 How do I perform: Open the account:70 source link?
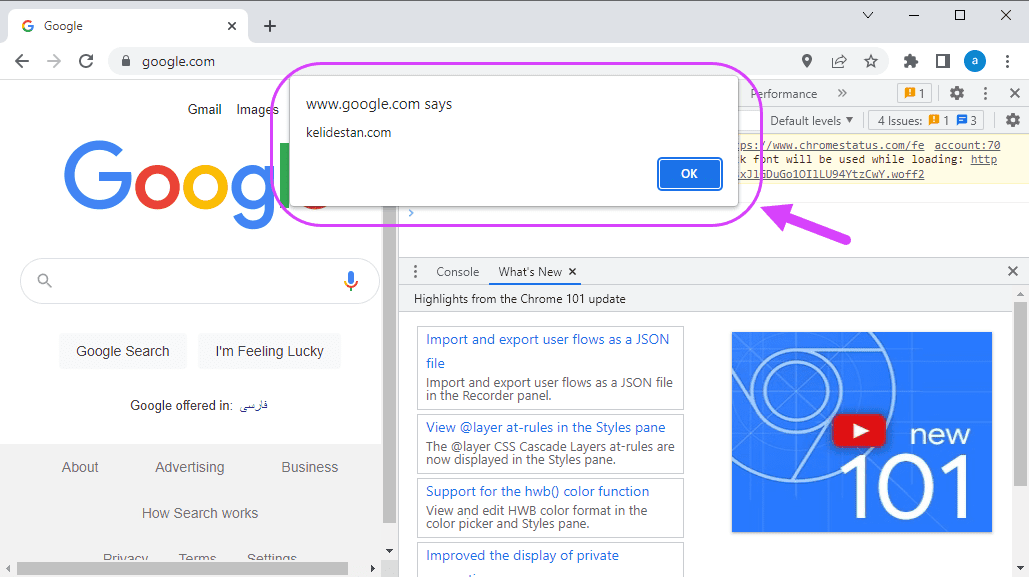point(967,145)
